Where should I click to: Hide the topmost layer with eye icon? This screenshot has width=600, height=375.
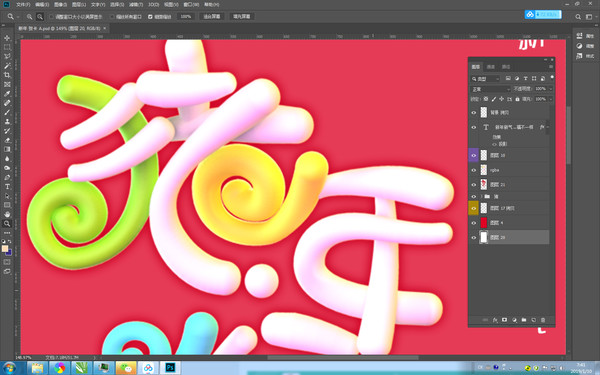474,112
